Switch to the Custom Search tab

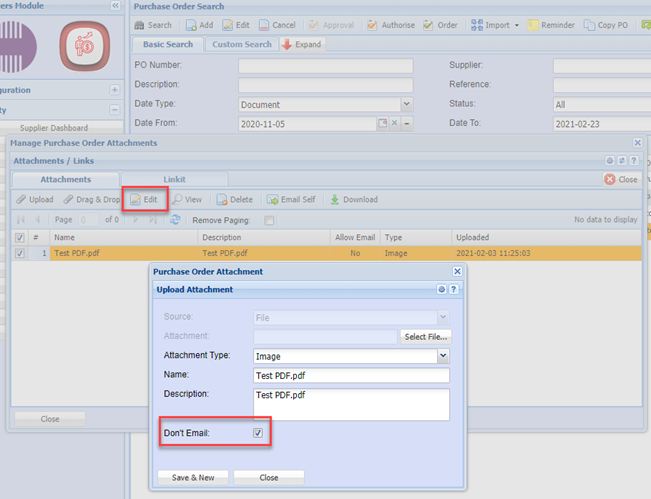(x=241, y=44)
